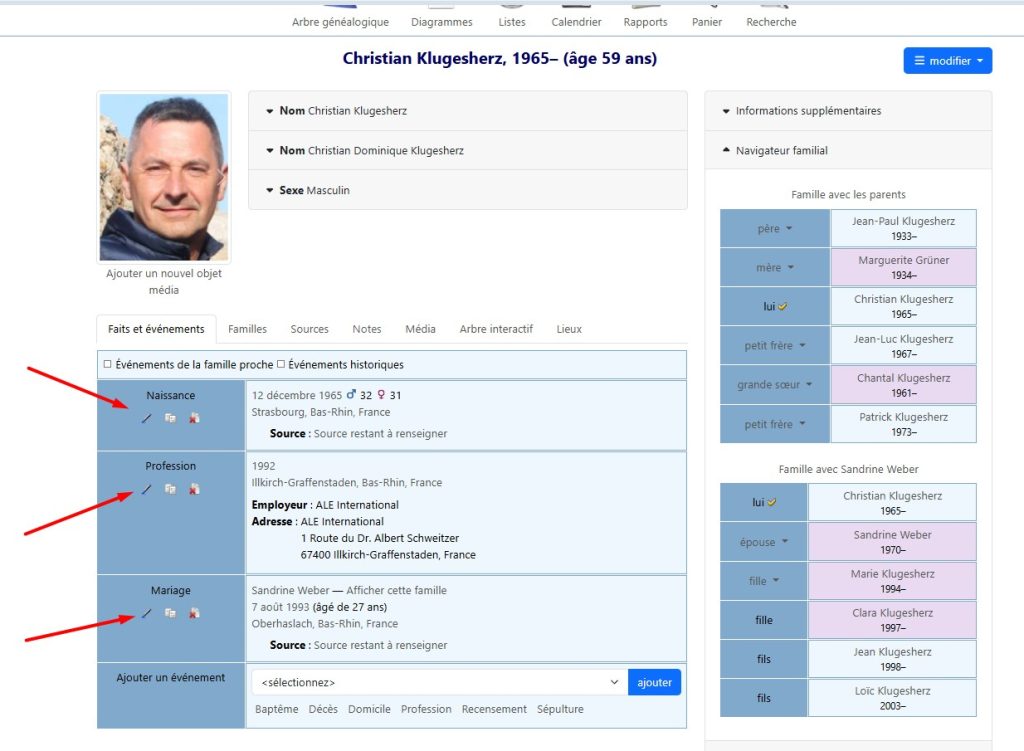
Task: Click the blue ajouter button
Action: coord(654,682)
